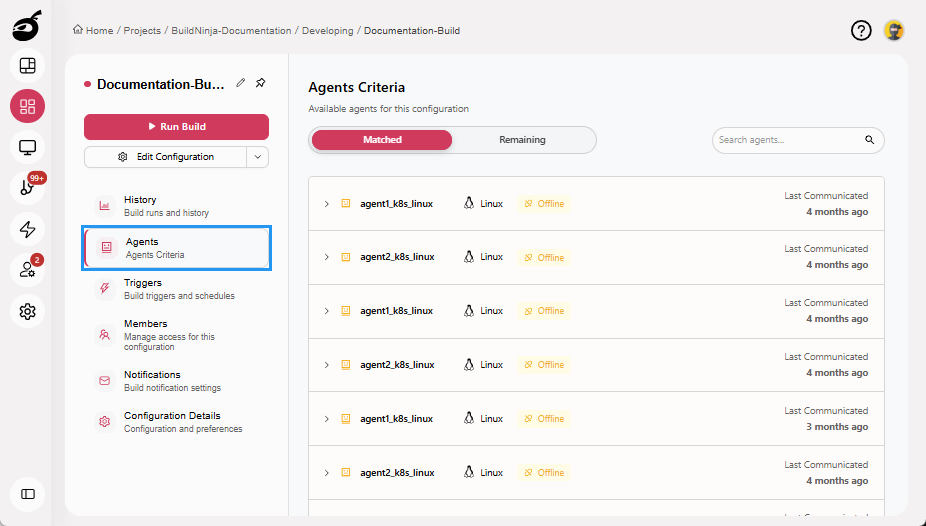926x526 pixels.
Task: Open the user avatar menu
Action: tap(894, 31)
